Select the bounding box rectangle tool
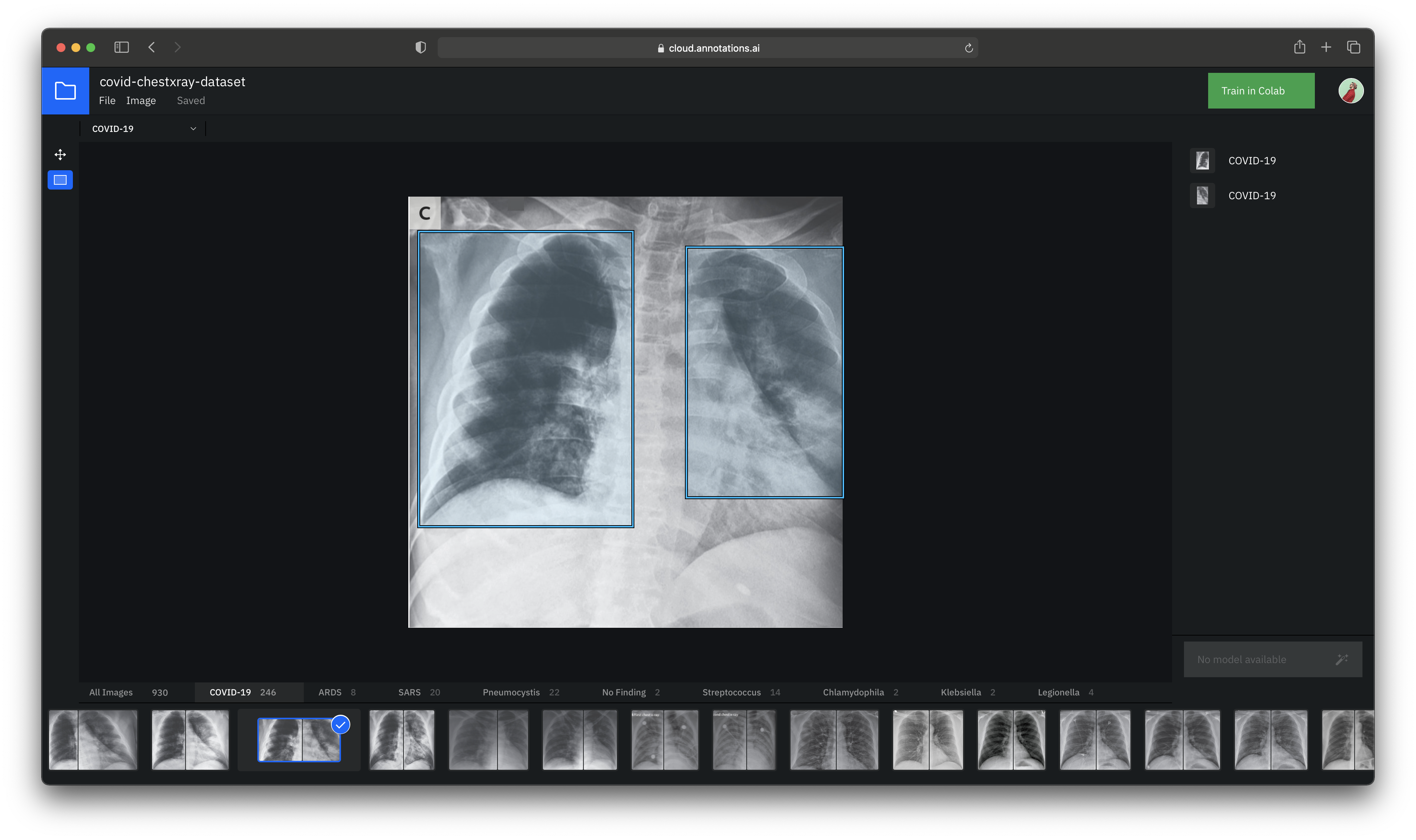Screen dimensions: 1416x840 pos(60,180)
